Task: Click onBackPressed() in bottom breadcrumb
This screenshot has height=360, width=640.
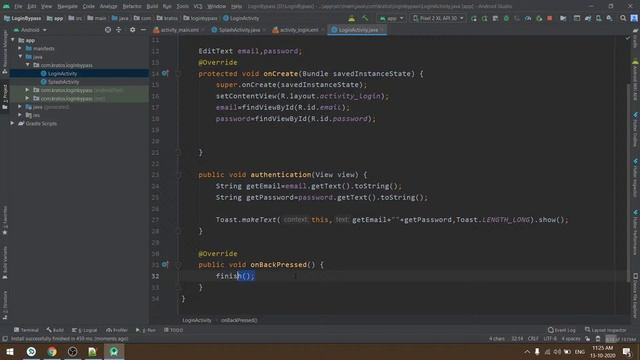Action: click(239, 320)
